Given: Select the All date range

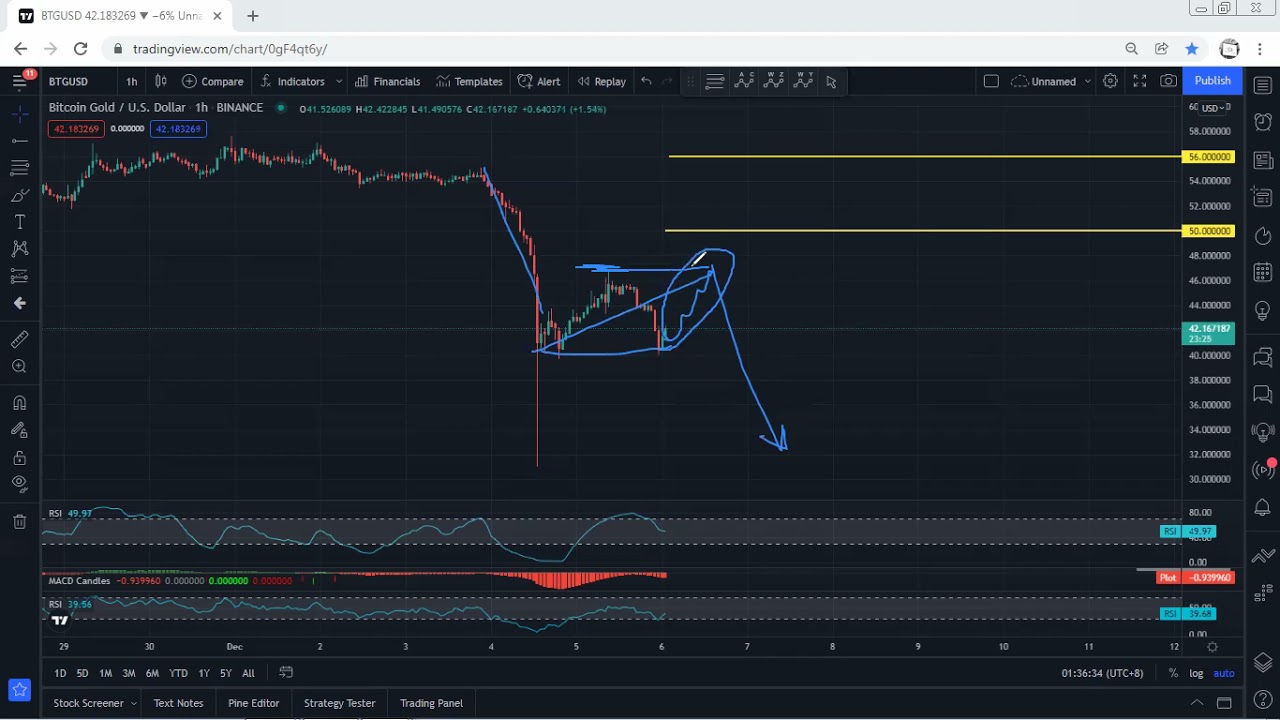Looking at the screenshot, I should tap(248, 673).
